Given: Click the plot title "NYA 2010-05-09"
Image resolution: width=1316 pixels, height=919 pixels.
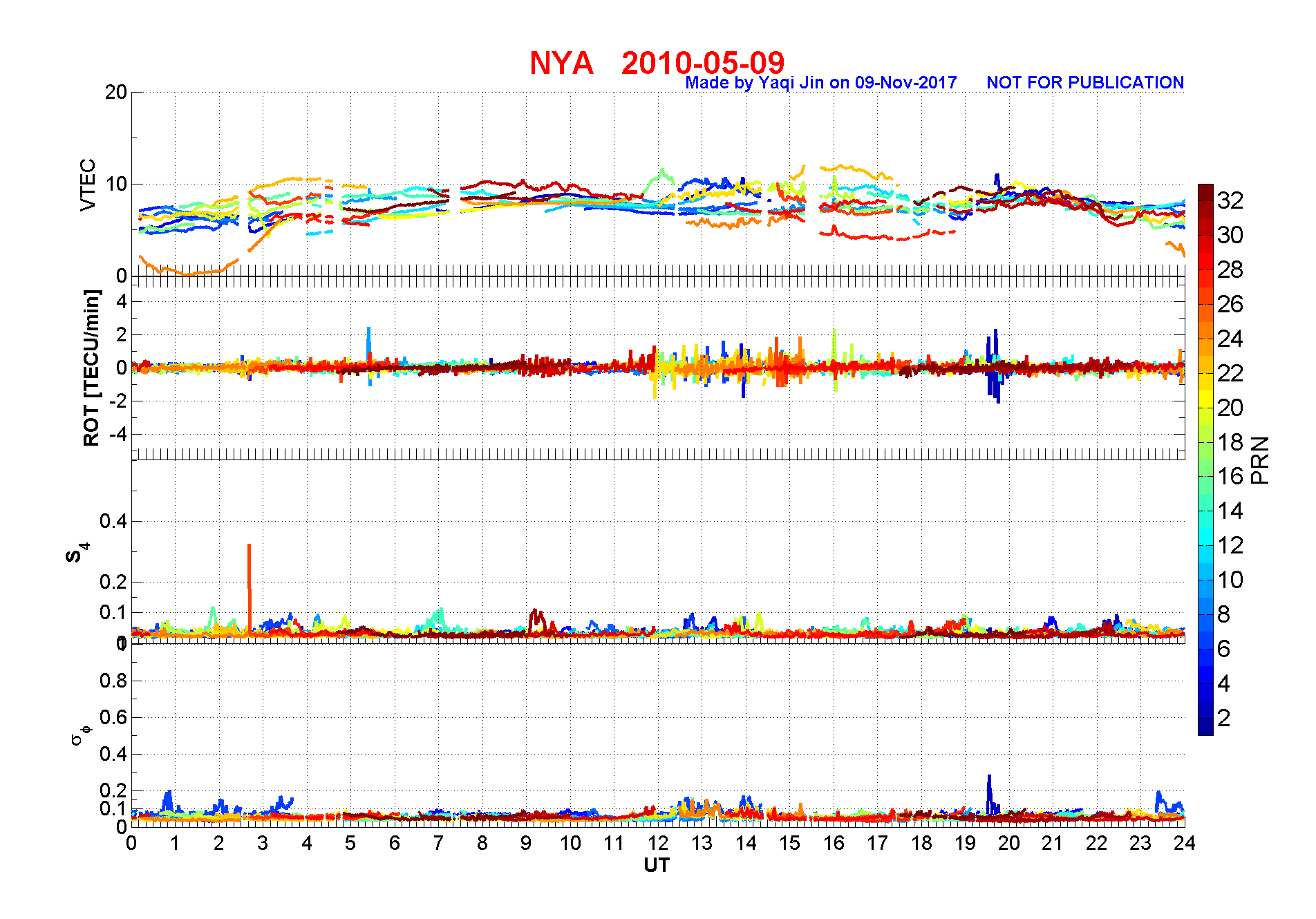Looking at the screenshot, I should point(657,63).
